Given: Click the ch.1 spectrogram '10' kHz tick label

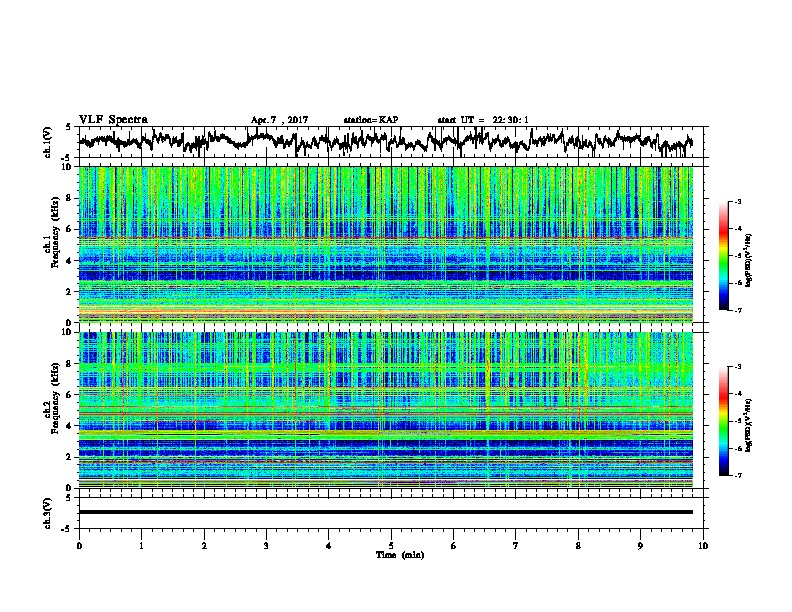Looking at the screenshot, I should (67, 167).
